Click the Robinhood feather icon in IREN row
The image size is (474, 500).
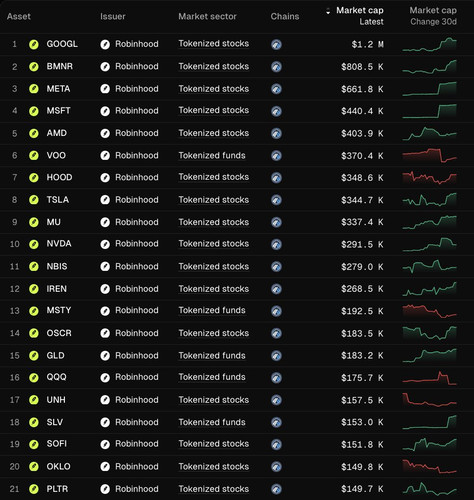[x=105, y=289]
